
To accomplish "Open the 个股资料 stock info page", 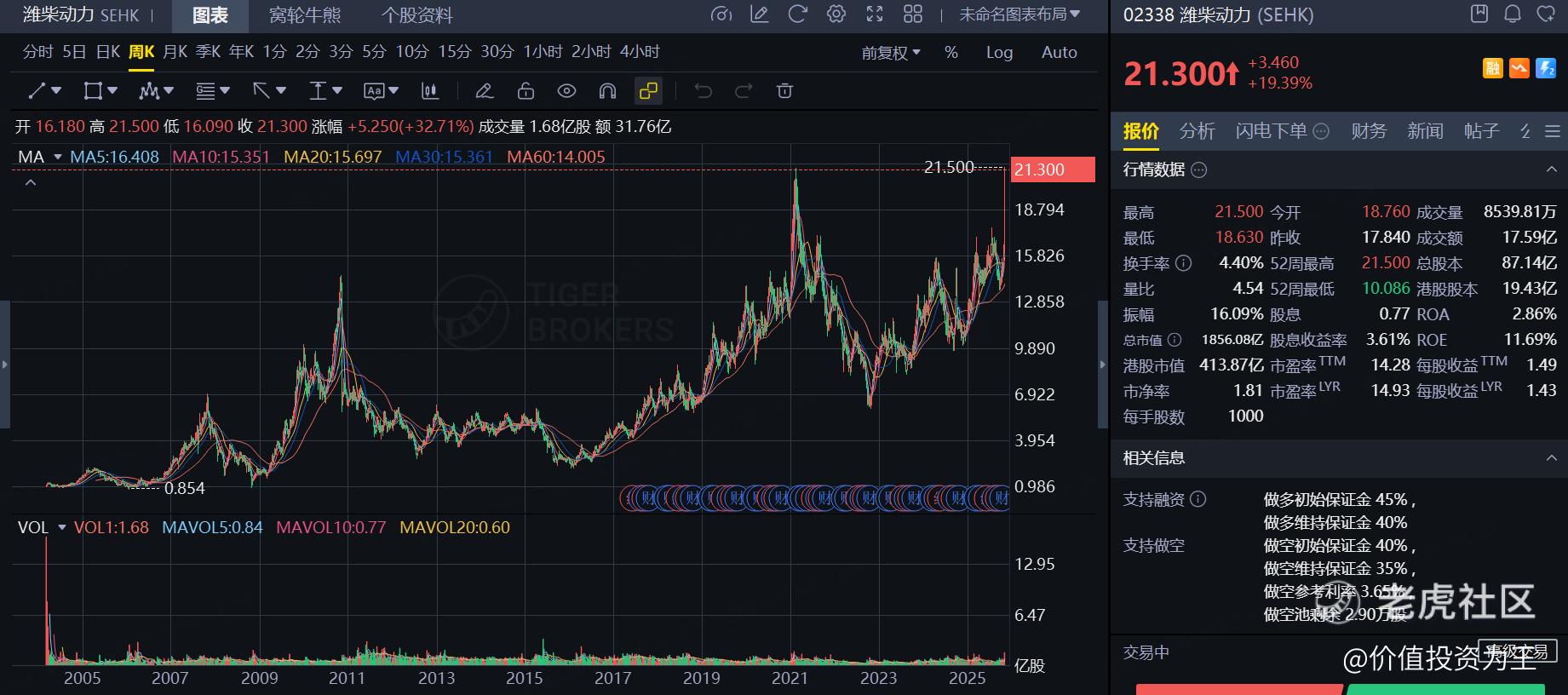I will click(416, 15).
